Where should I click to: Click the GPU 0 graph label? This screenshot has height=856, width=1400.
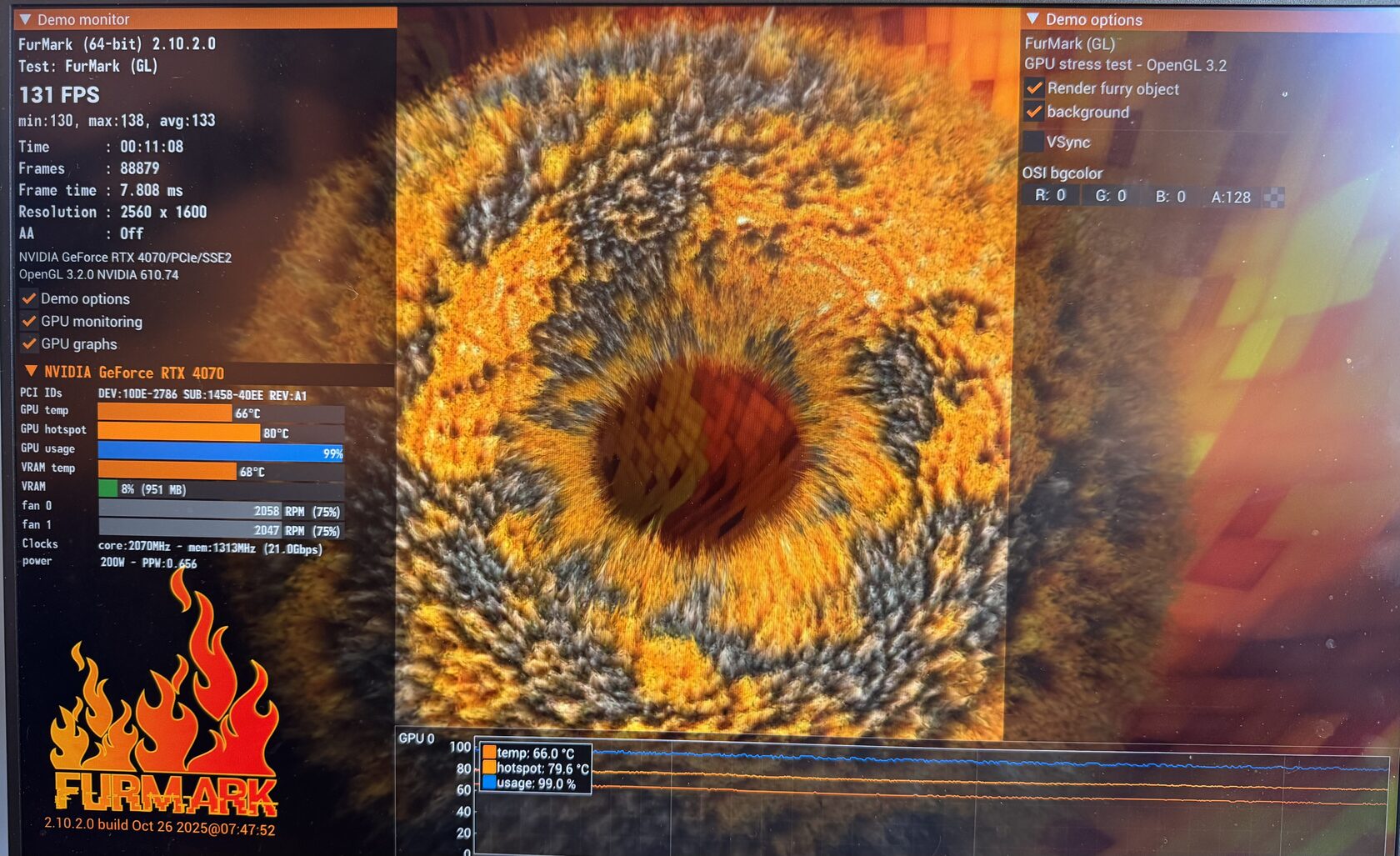pyautogui.click(x=416, y=738)
